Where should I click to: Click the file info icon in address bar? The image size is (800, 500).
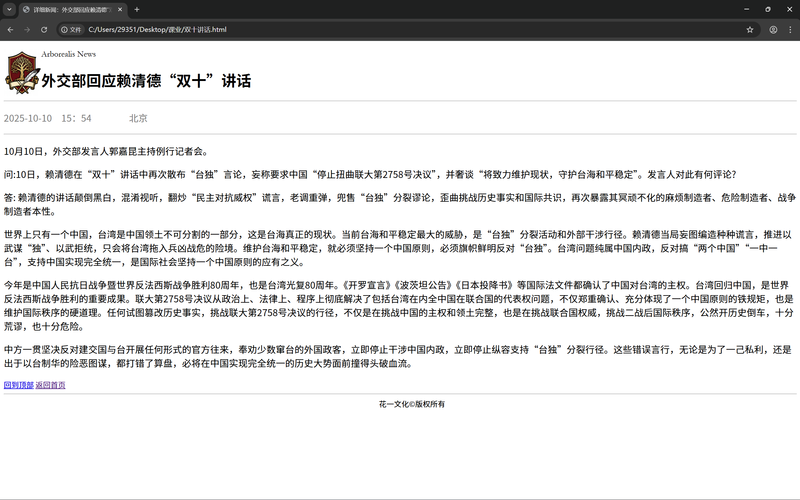[71, 30]
